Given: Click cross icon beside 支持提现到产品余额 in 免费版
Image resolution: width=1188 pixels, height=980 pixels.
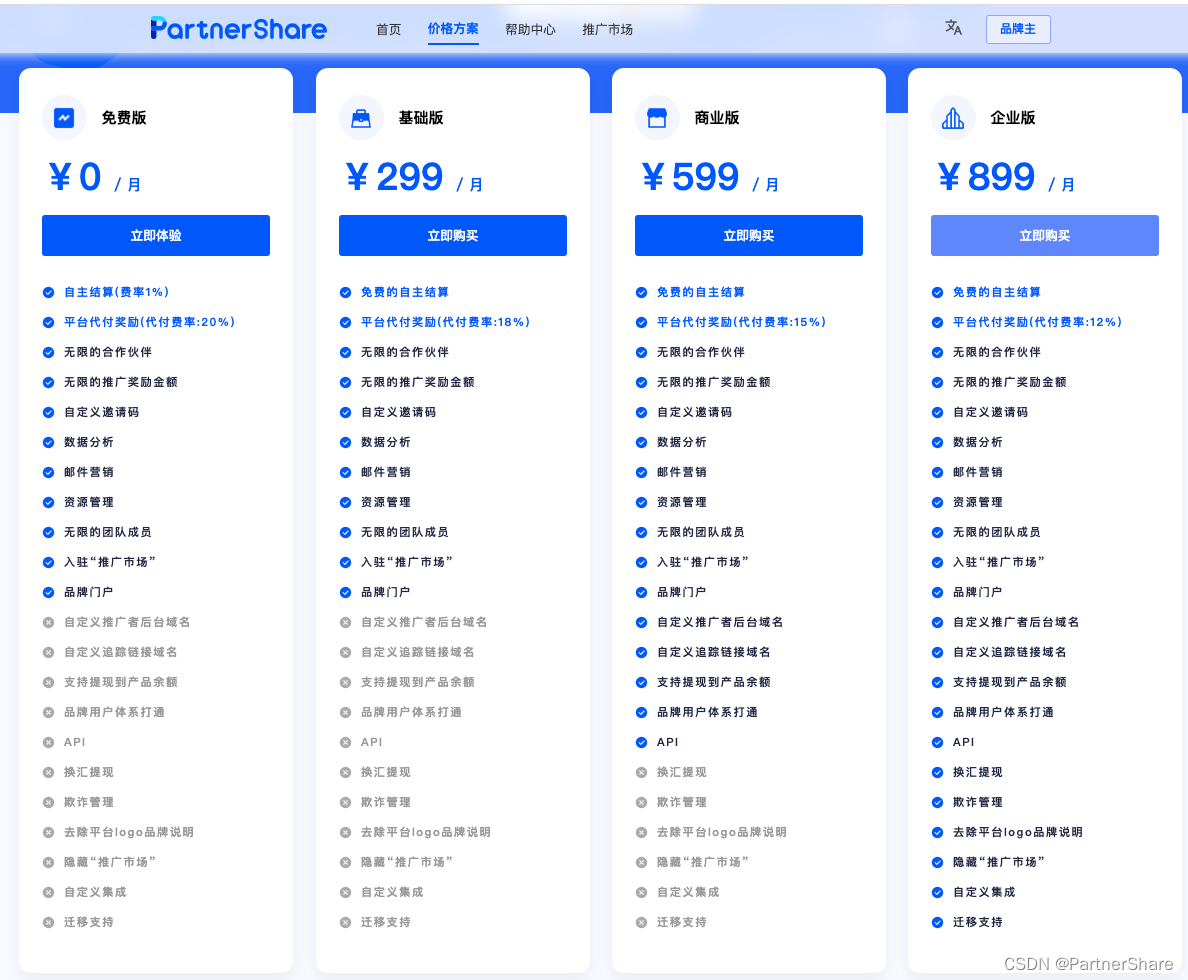Looking at the screenshot, I should (48, 682).
